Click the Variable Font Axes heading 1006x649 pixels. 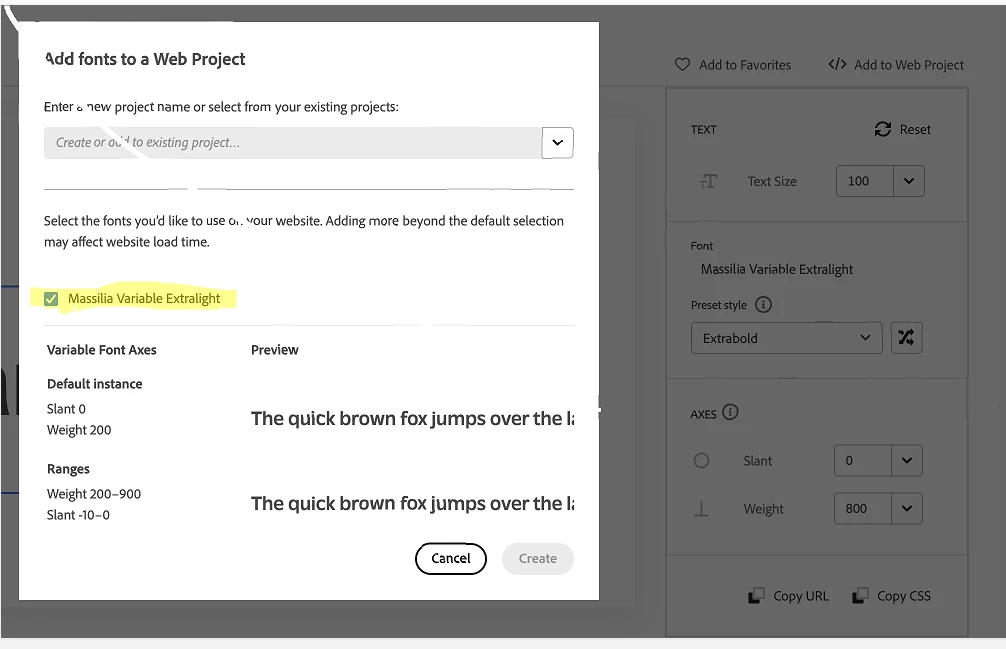click(x=101, y=350)
